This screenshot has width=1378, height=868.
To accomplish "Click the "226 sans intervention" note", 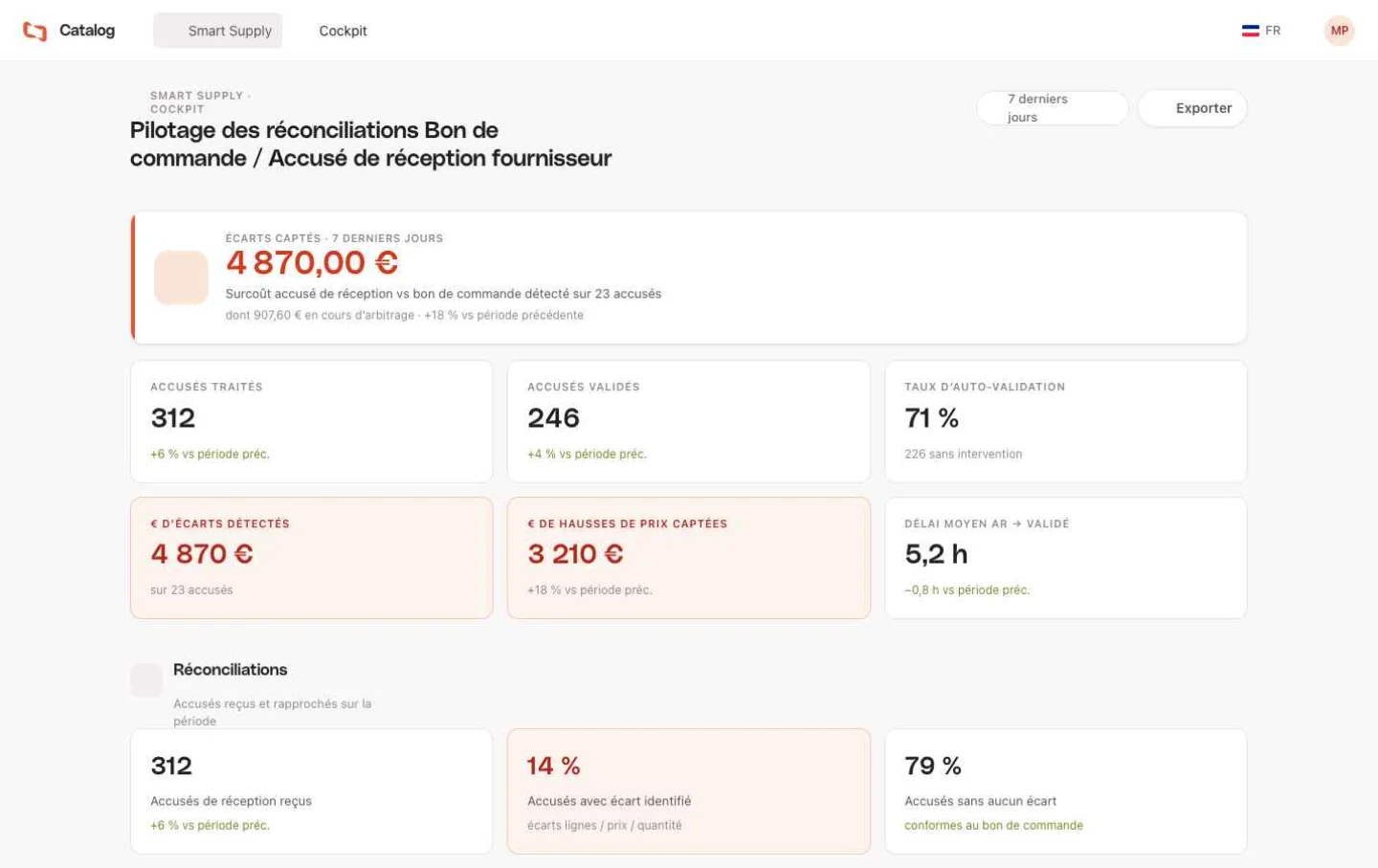I will point(963,455).
